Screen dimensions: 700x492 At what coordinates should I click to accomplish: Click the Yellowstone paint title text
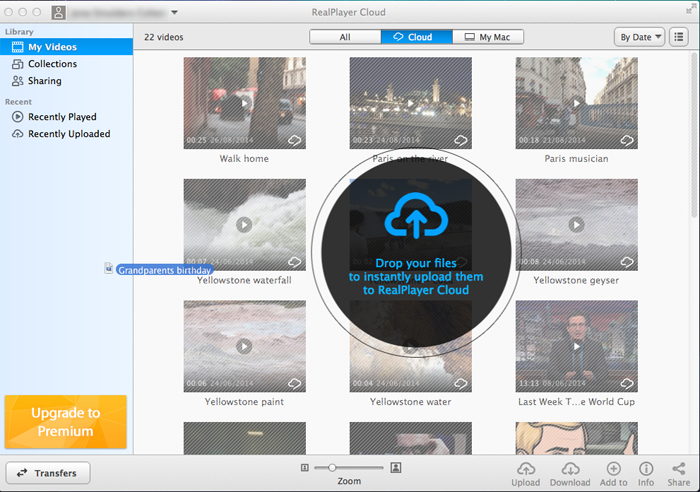click(x=244, y=402)
